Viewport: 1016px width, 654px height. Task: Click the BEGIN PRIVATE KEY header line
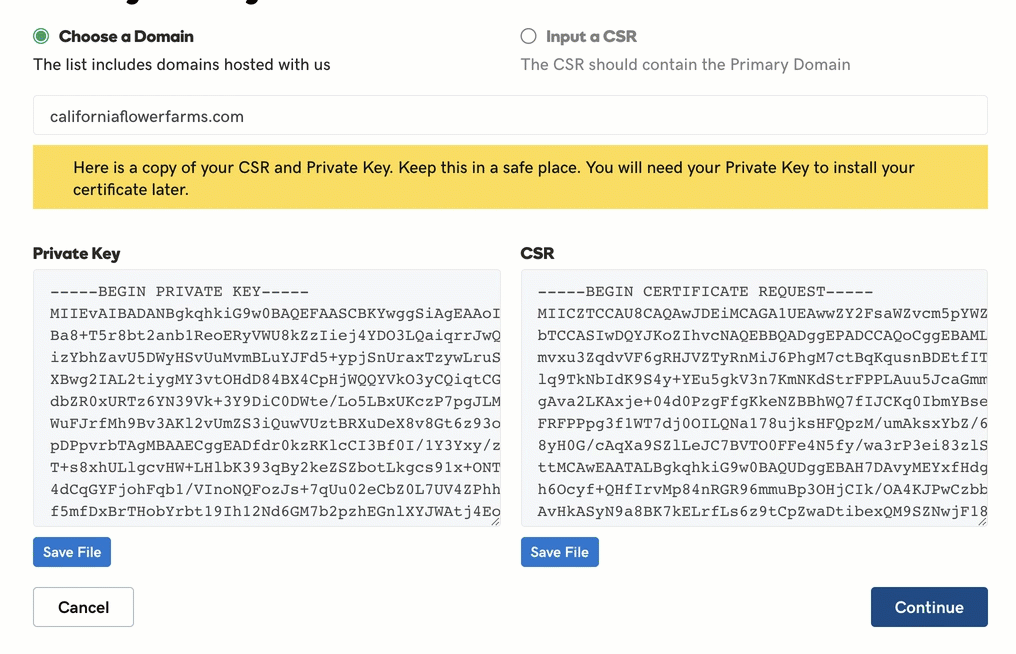pyautogui.click(x=179, y=292)
